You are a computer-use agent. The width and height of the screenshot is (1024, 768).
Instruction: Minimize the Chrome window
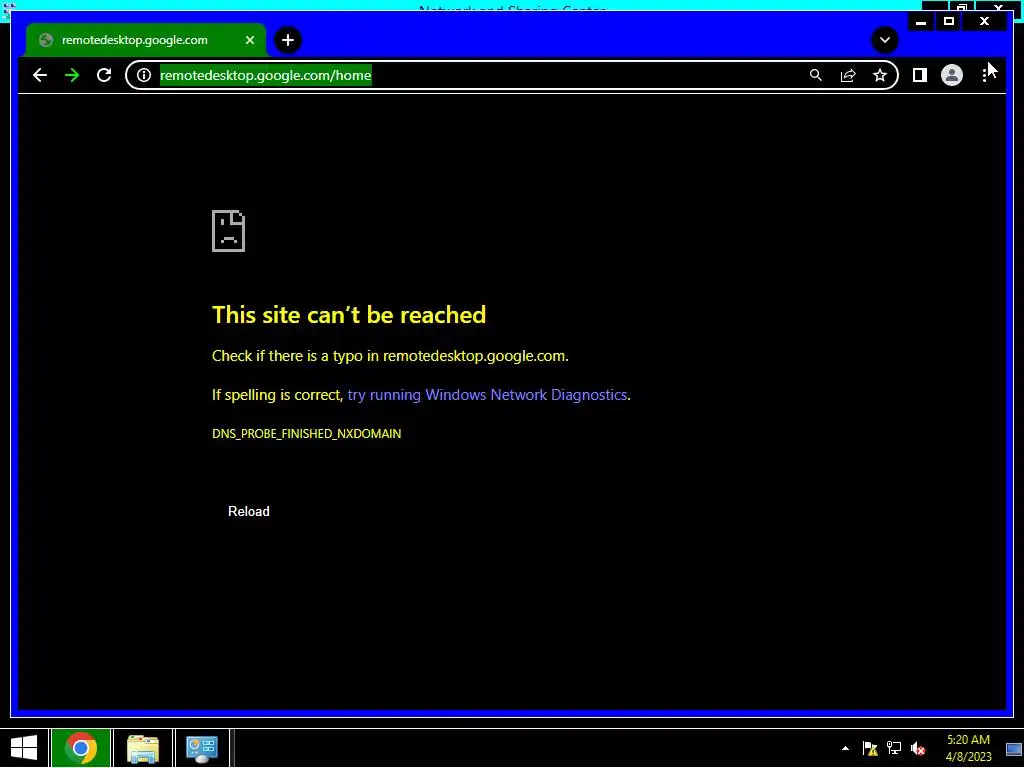921,22
